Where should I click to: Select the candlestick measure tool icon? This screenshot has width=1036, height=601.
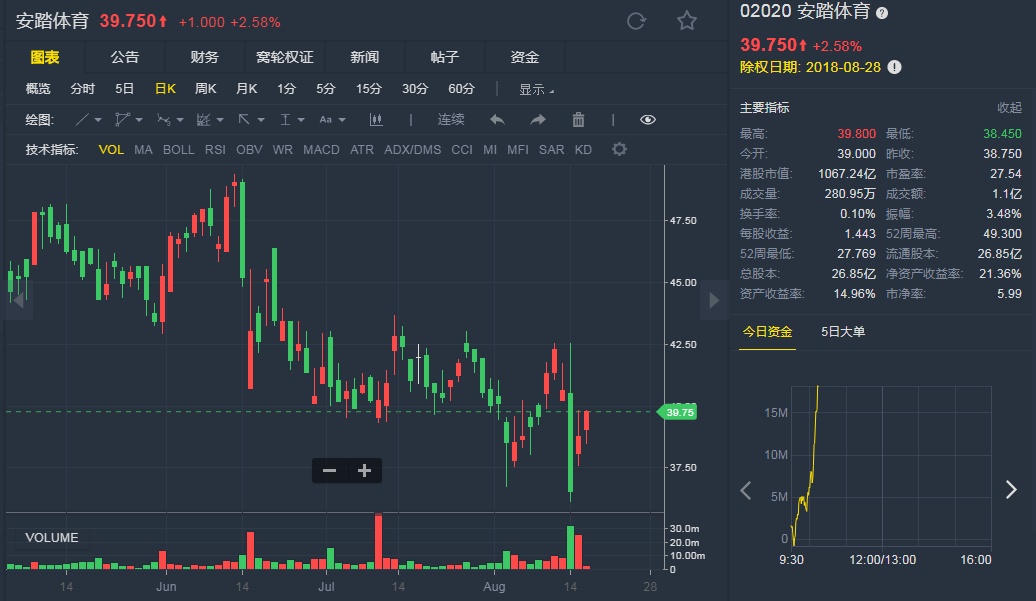pyautogui.click(x=376, y=120)
